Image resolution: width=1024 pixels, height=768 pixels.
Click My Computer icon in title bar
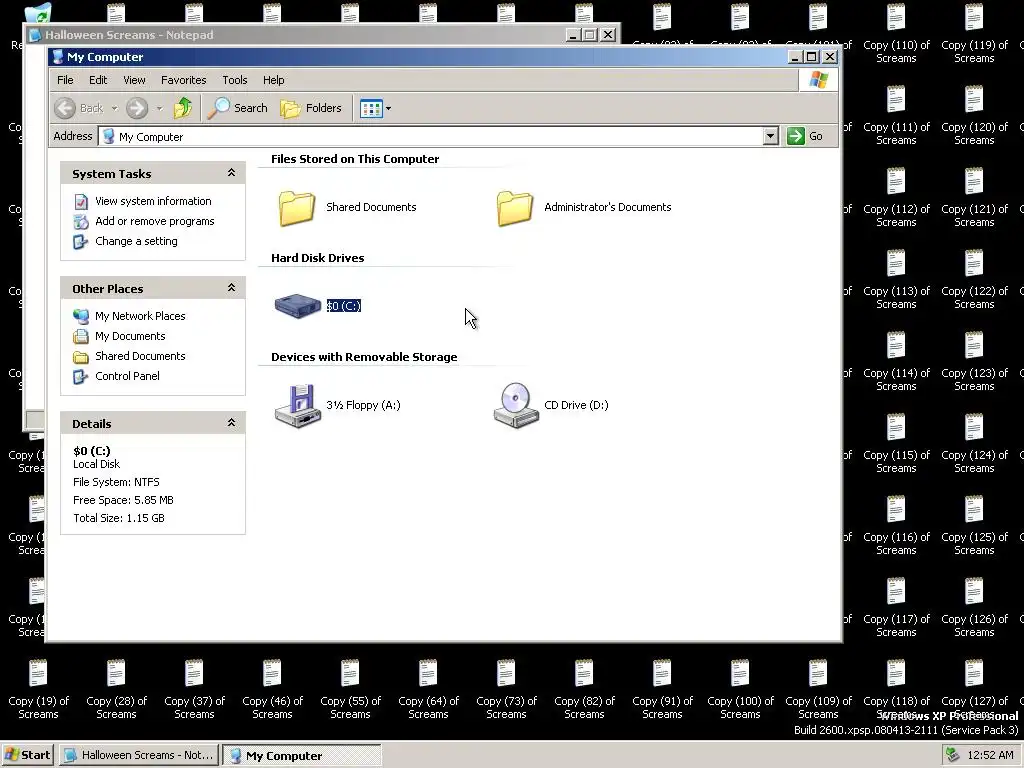click(x=57, y=57)
